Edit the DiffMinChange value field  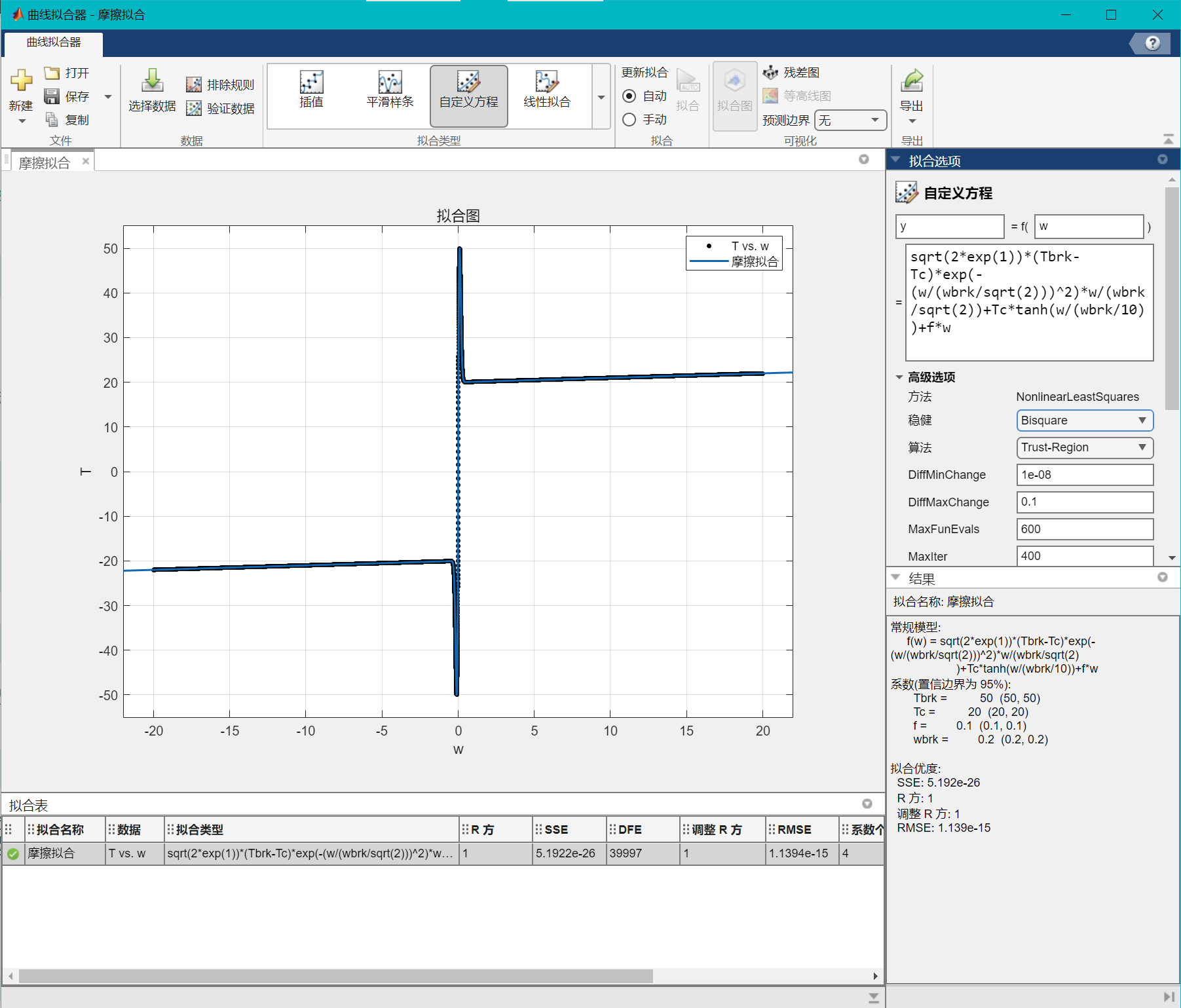(1085, 475)
